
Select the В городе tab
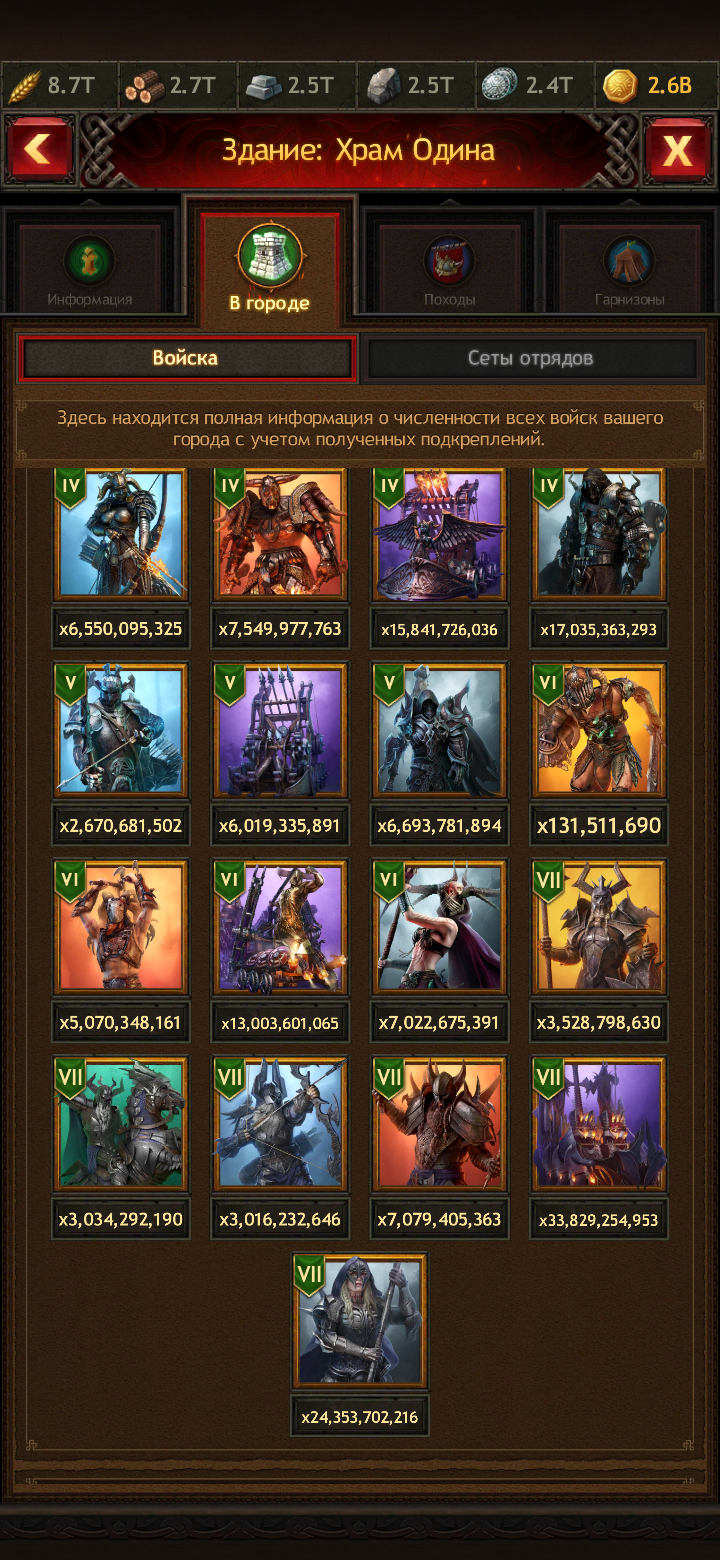pyautogui.click(x=270, y=264)
